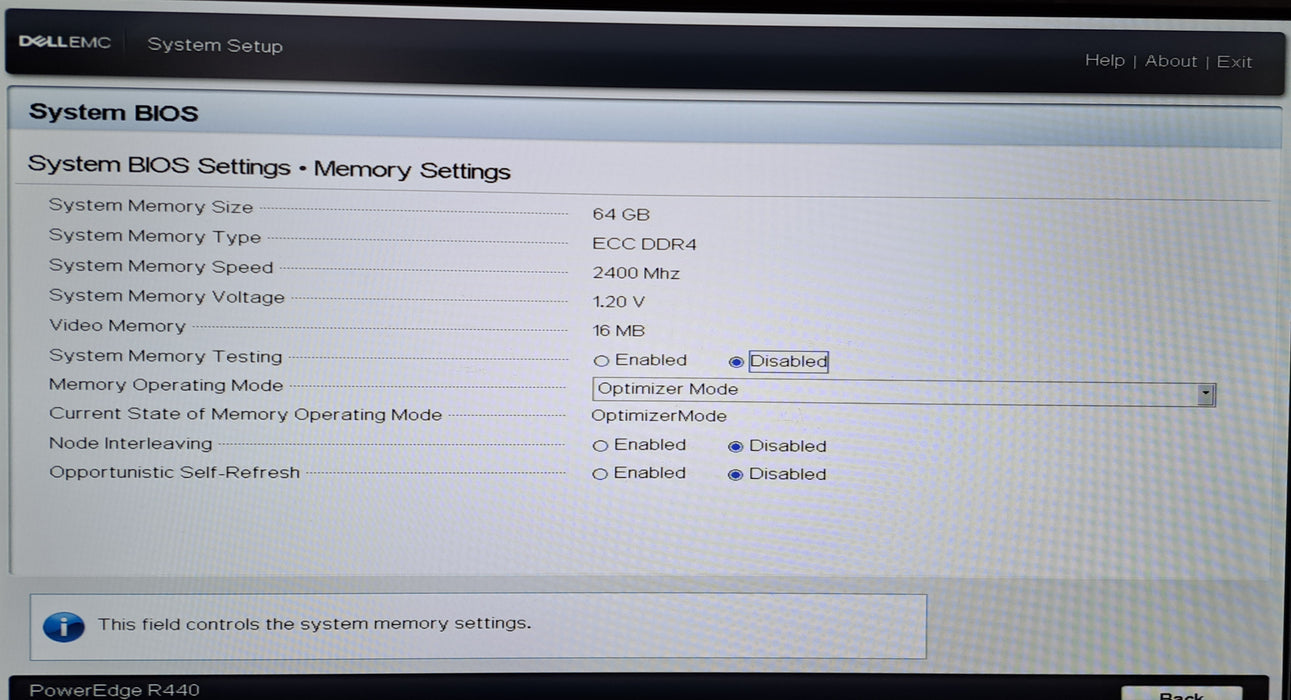Click the Opportunistic Self-Refresh label
The height and width of the screenshot is (700, 1291).
[x=175, y=472]
